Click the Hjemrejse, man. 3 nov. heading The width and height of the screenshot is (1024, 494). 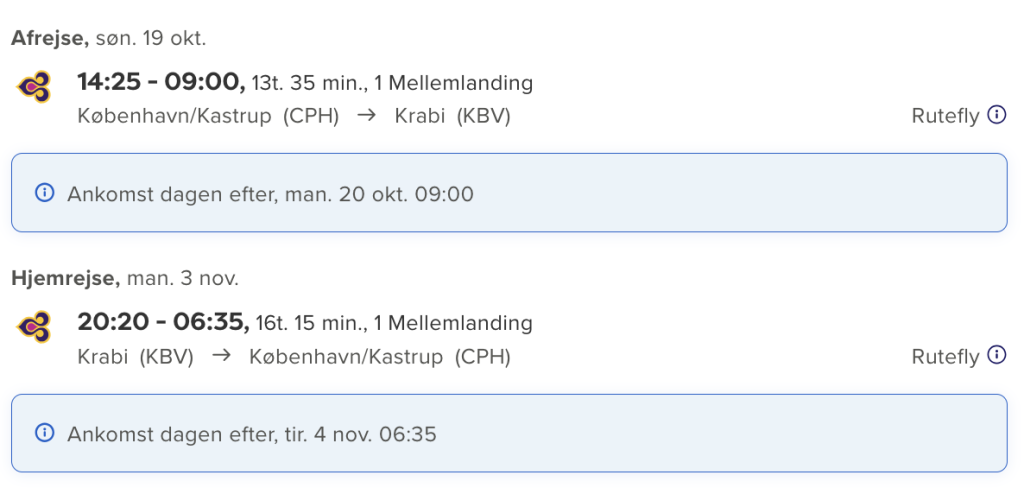pos(125,279)
